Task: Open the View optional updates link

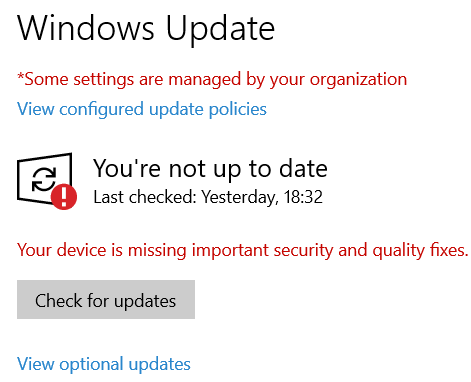Action: click(x=104, y=364)
